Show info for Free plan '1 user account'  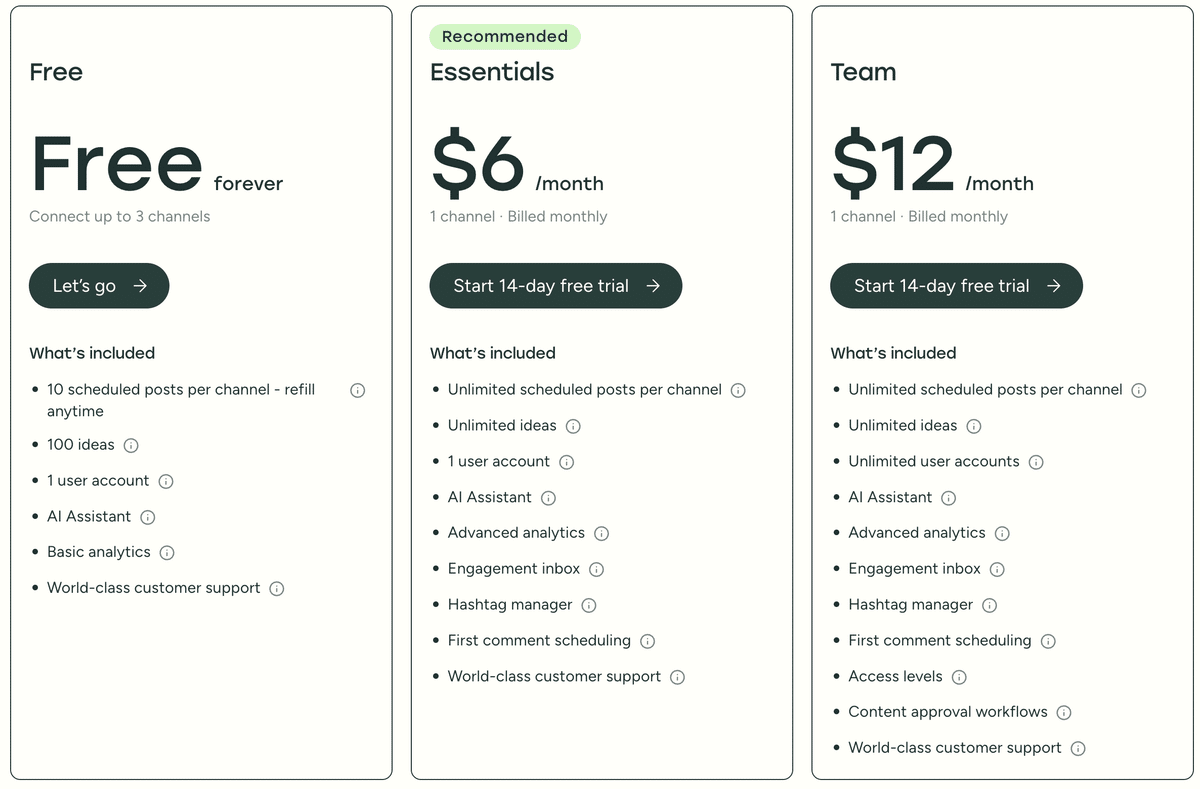pyautogui.click(x=166, y=481)
